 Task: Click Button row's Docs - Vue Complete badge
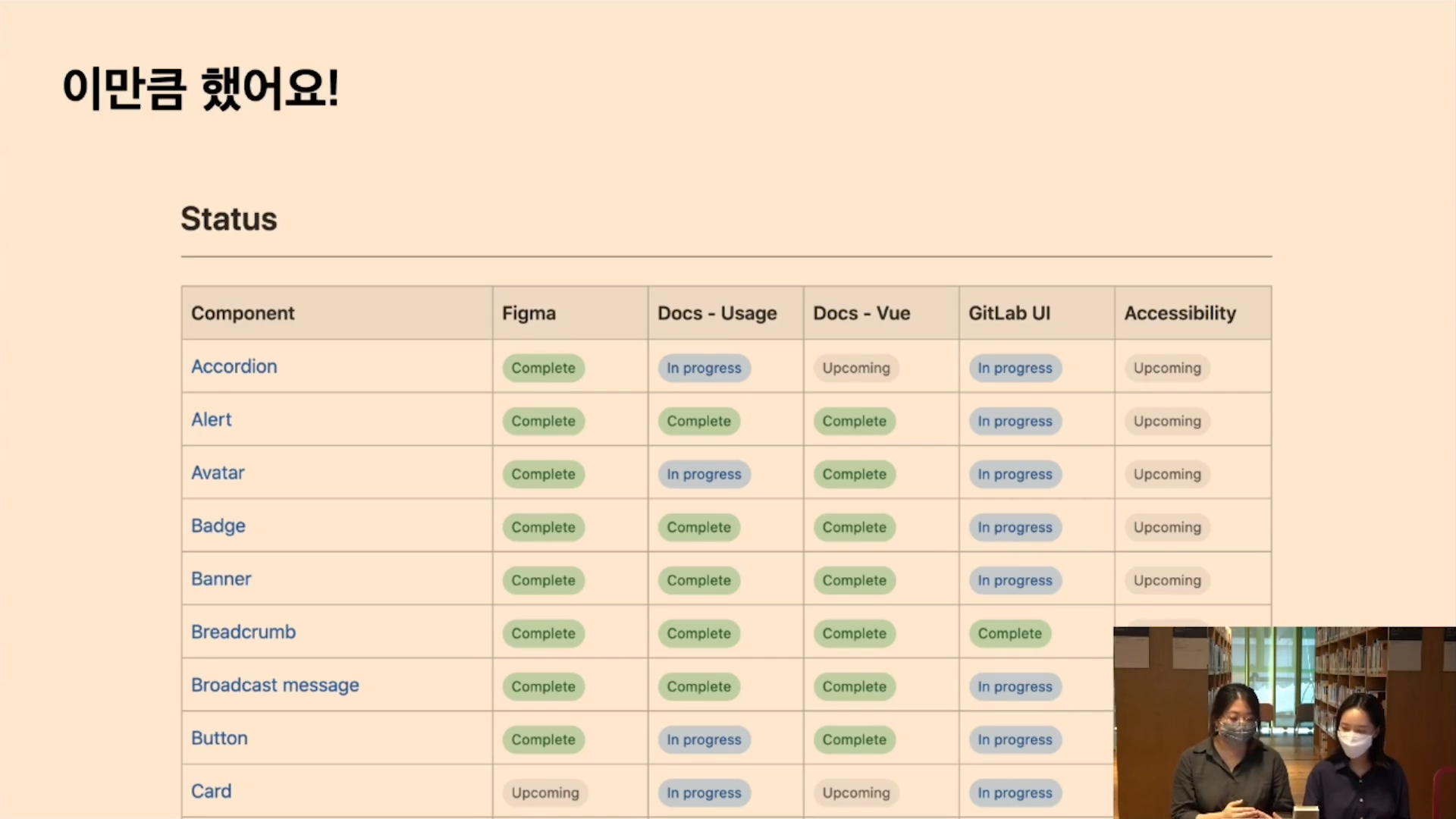[x=854, y=739]
